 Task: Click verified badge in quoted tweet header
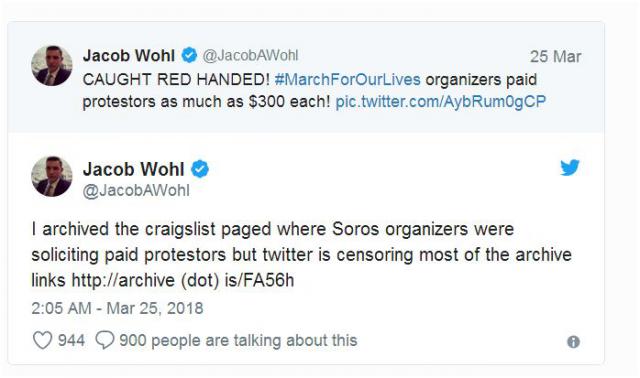pyautogui.click(x=189, y=55)
